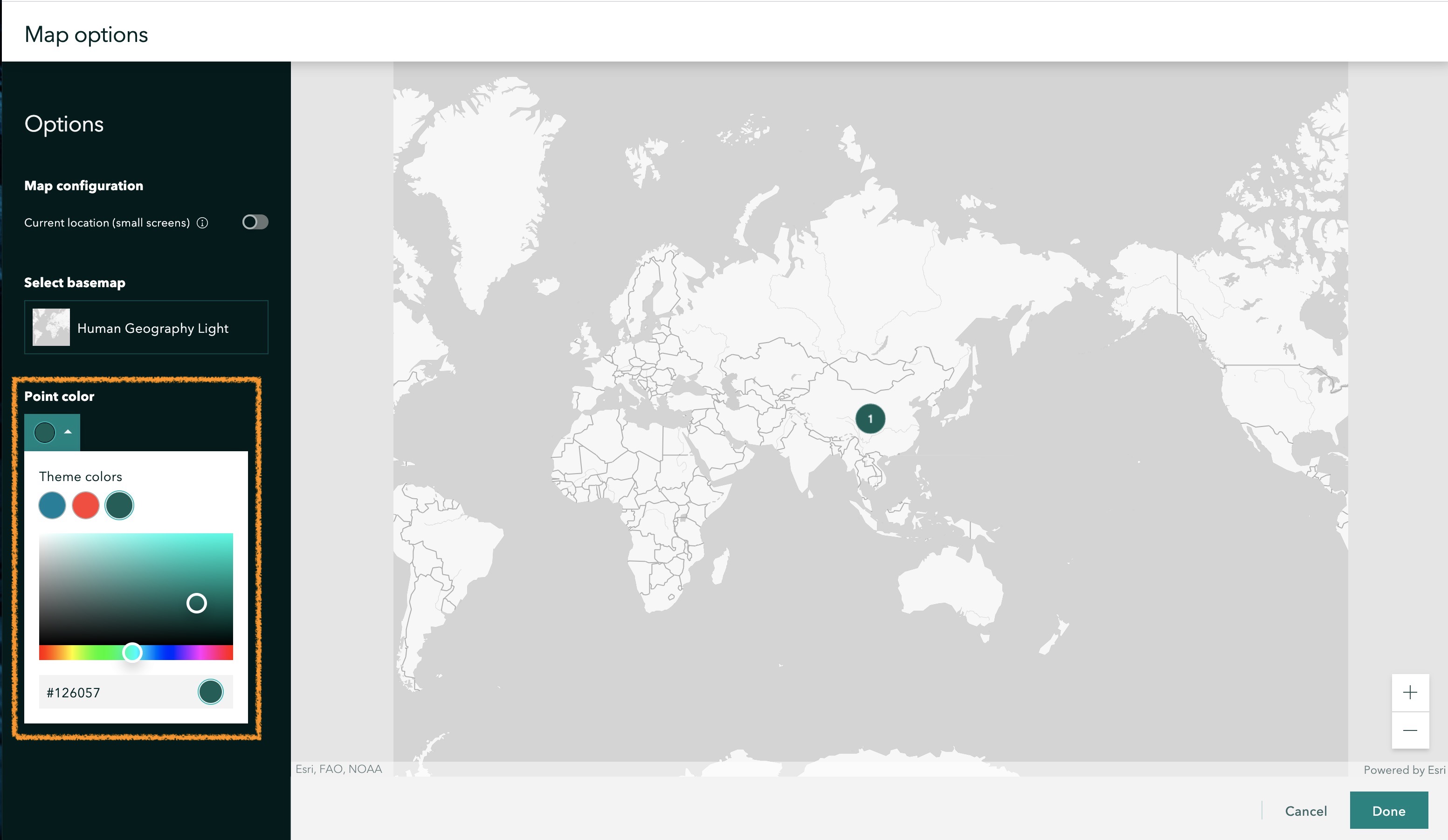Click Done to save map options

tap(1389, 811)
